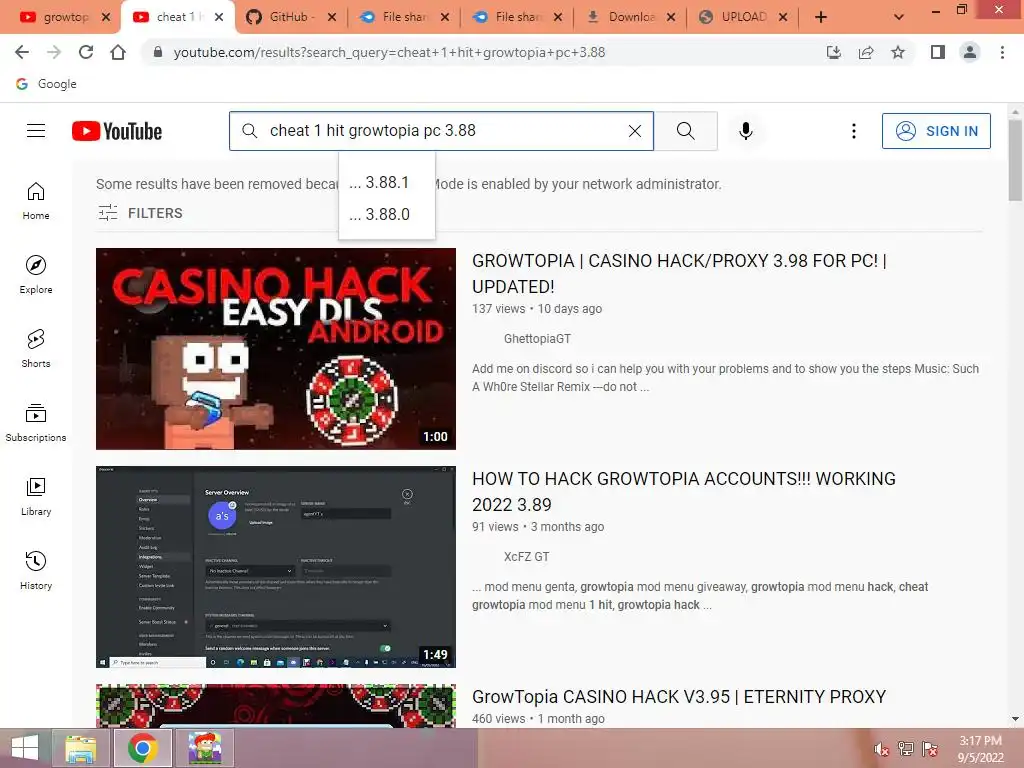Image resolution: width=1024 pixels, height=768 pixels.
Task: Bookmark this page with the star icon
Action: point(898,52)
